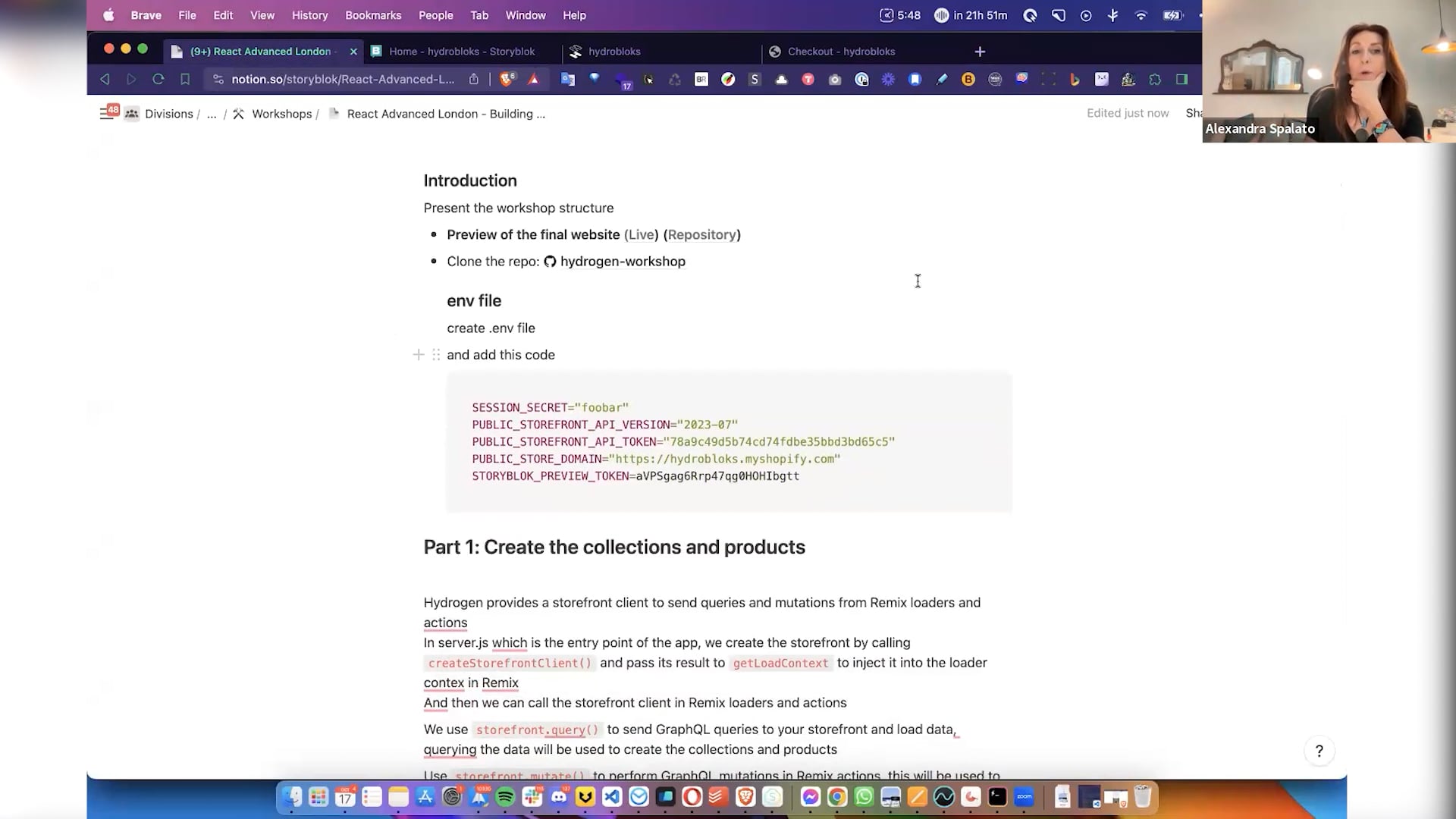Image resolution: width=1456 pixels, height=819 pixels.
Task: Open Brave Shields lion icon
Action: coord(507,79)
